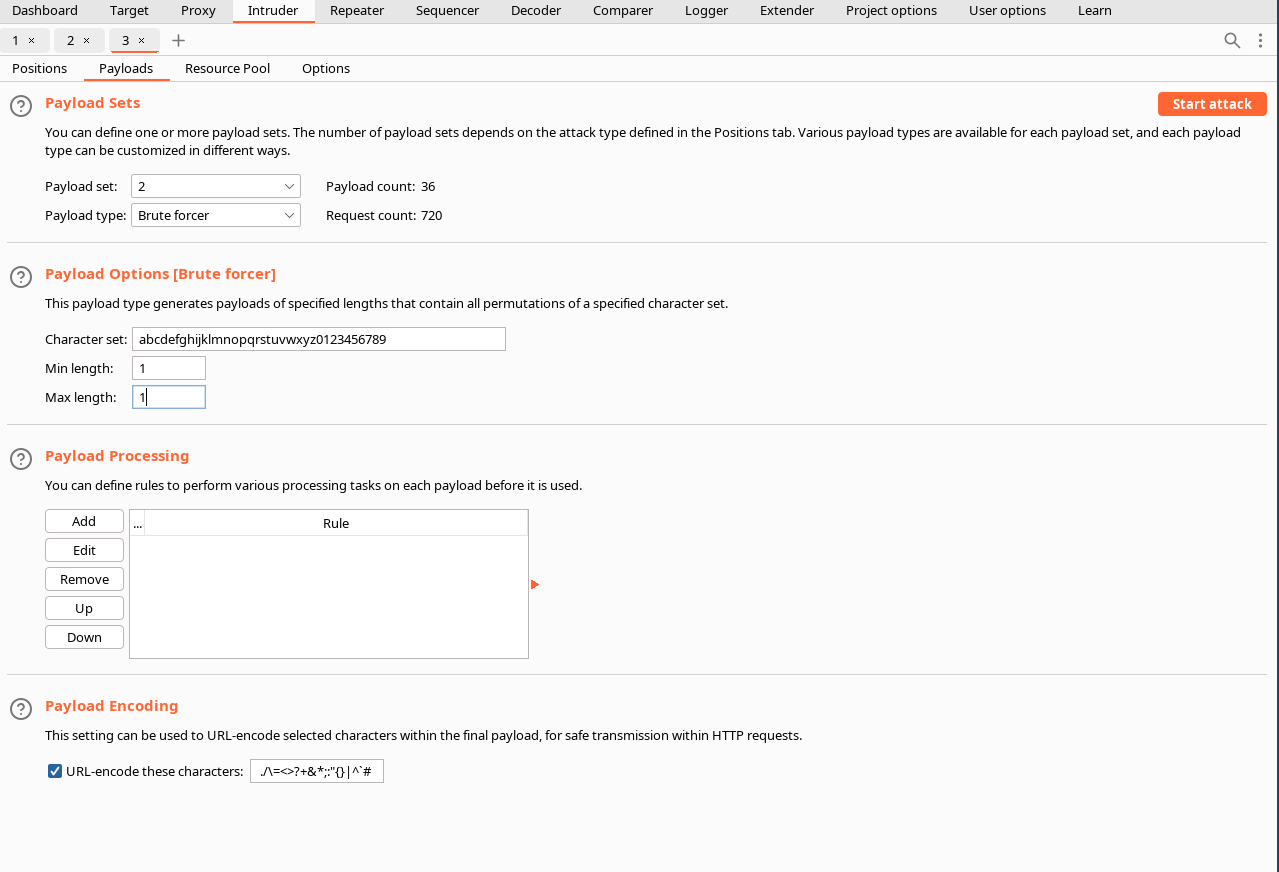Open the Project options tab
This screenshot has height=872, width=1279.
tap(891, 11)
